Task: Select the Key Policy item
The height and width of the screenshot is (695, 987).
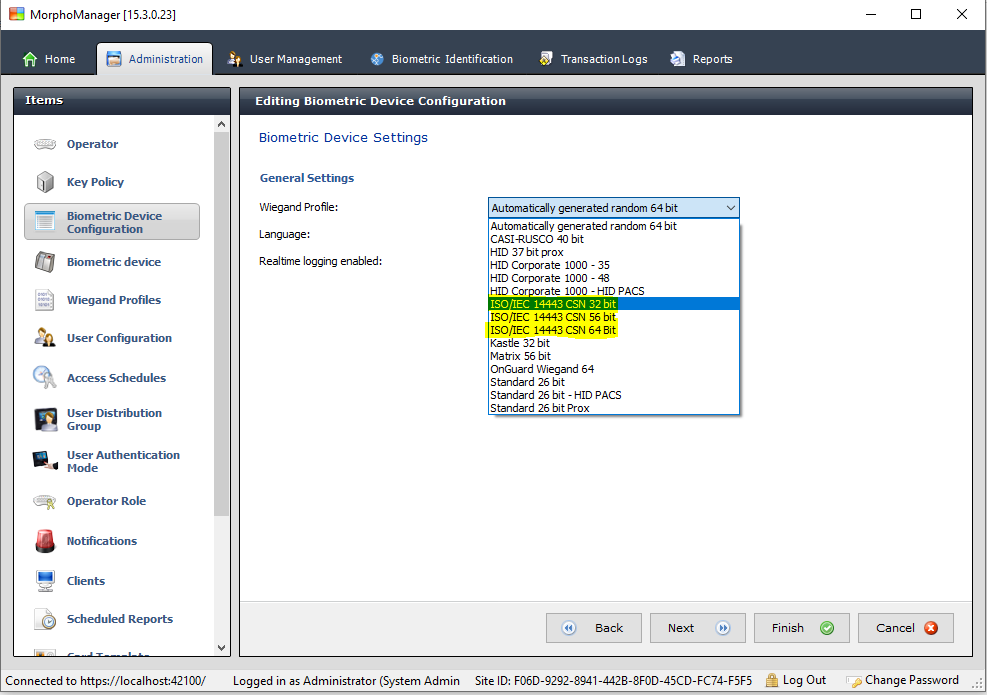Action: click(x=45, y=182)
